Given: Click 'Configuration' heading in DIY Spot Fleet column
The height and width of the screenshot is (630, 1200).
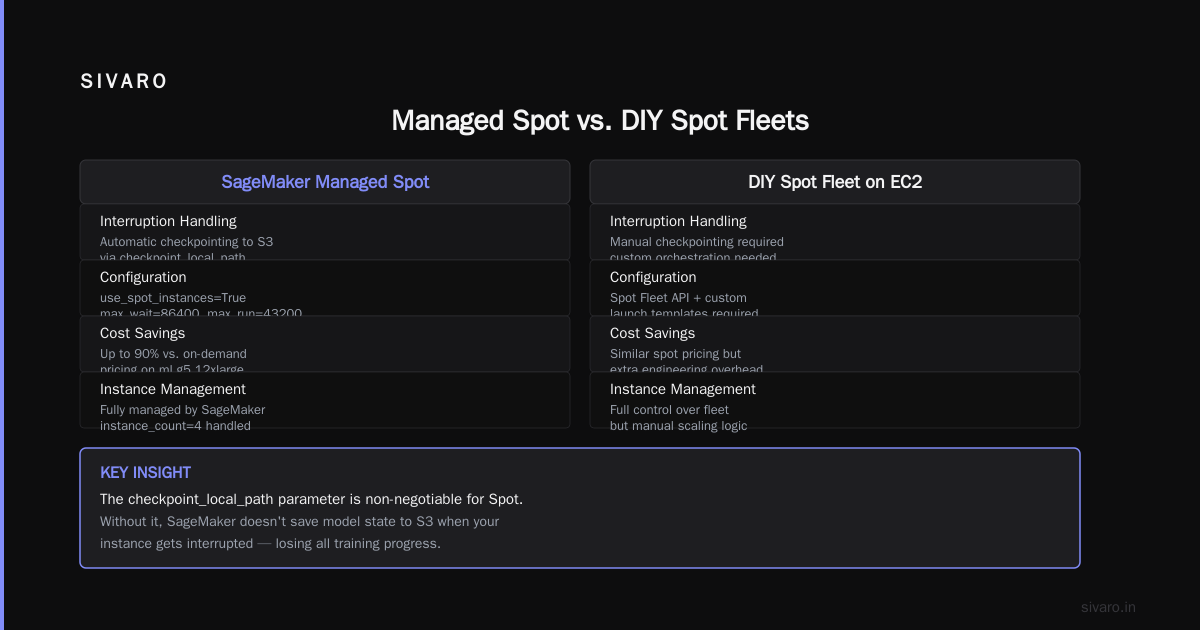Looking at the screenshot, I should (653, 277).
